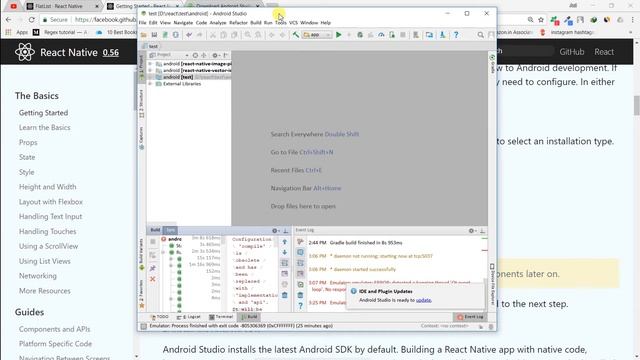Screen dimensions: 640x360
Task: Open the Refactor menu
Action: tap(238, 23)
